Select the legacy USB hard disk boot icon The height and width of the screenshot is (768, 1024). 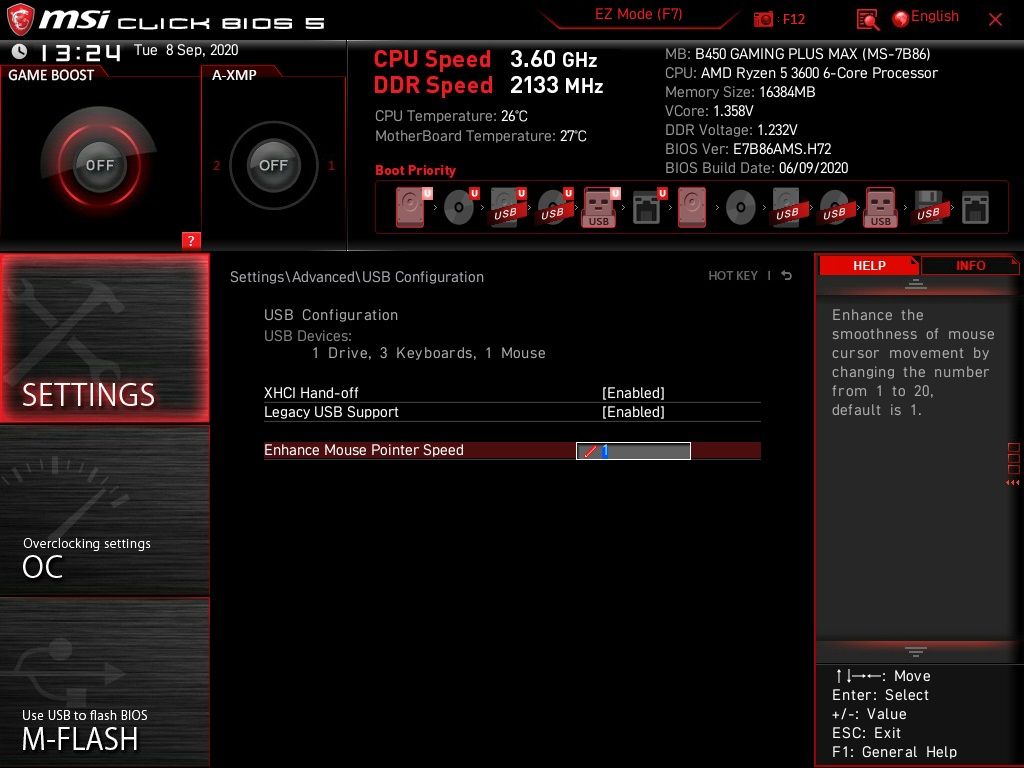(788, 208)
